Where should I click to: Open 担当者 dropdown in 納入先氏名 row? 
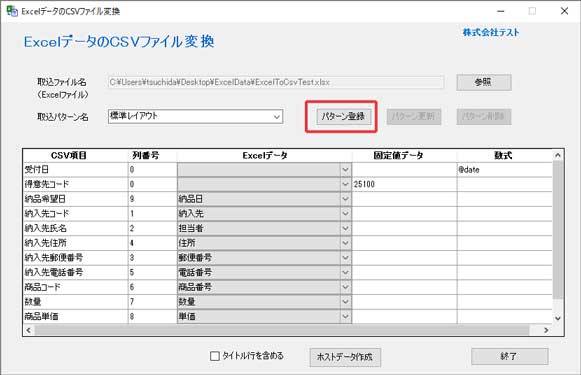[x=345, y=228]
